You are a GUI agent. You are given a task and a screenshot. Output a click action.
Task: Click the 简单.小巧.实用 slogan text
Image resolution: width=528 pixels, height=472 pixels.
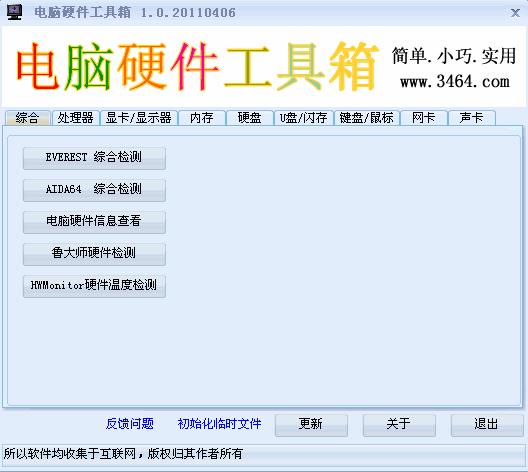click(454, 56)
